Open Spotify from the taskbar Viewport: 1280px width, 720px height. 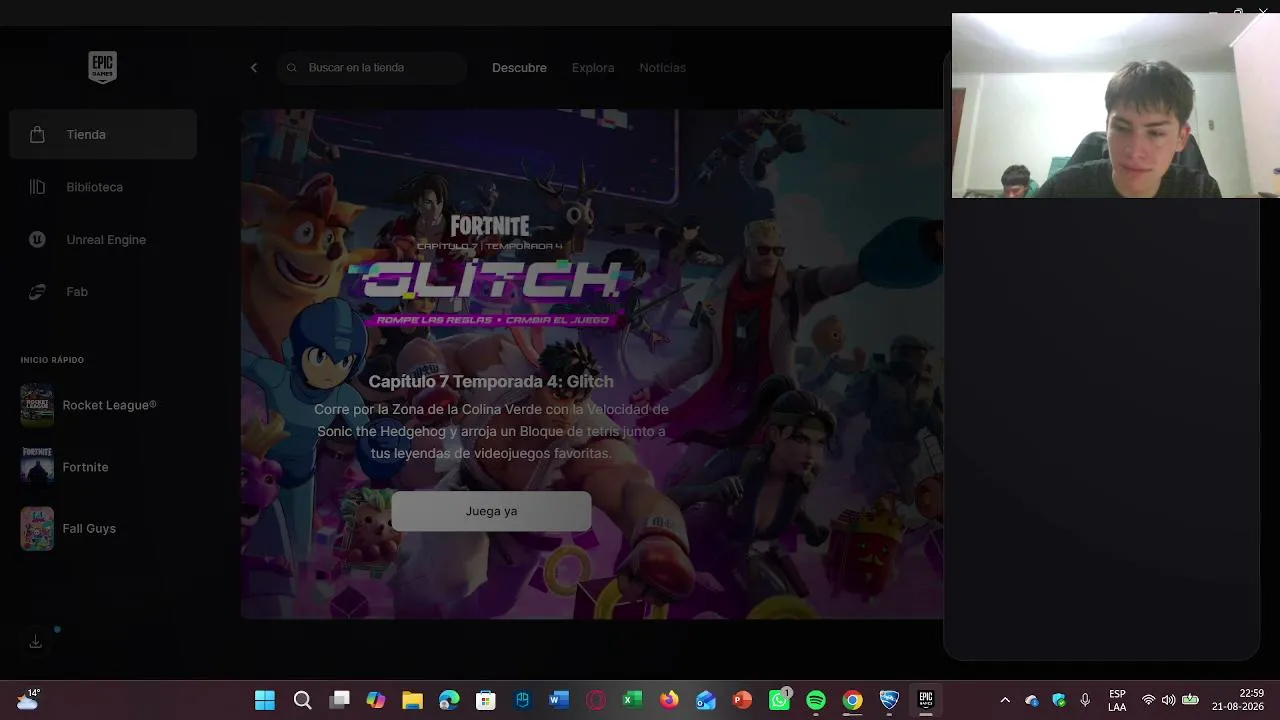pos(816,700)
